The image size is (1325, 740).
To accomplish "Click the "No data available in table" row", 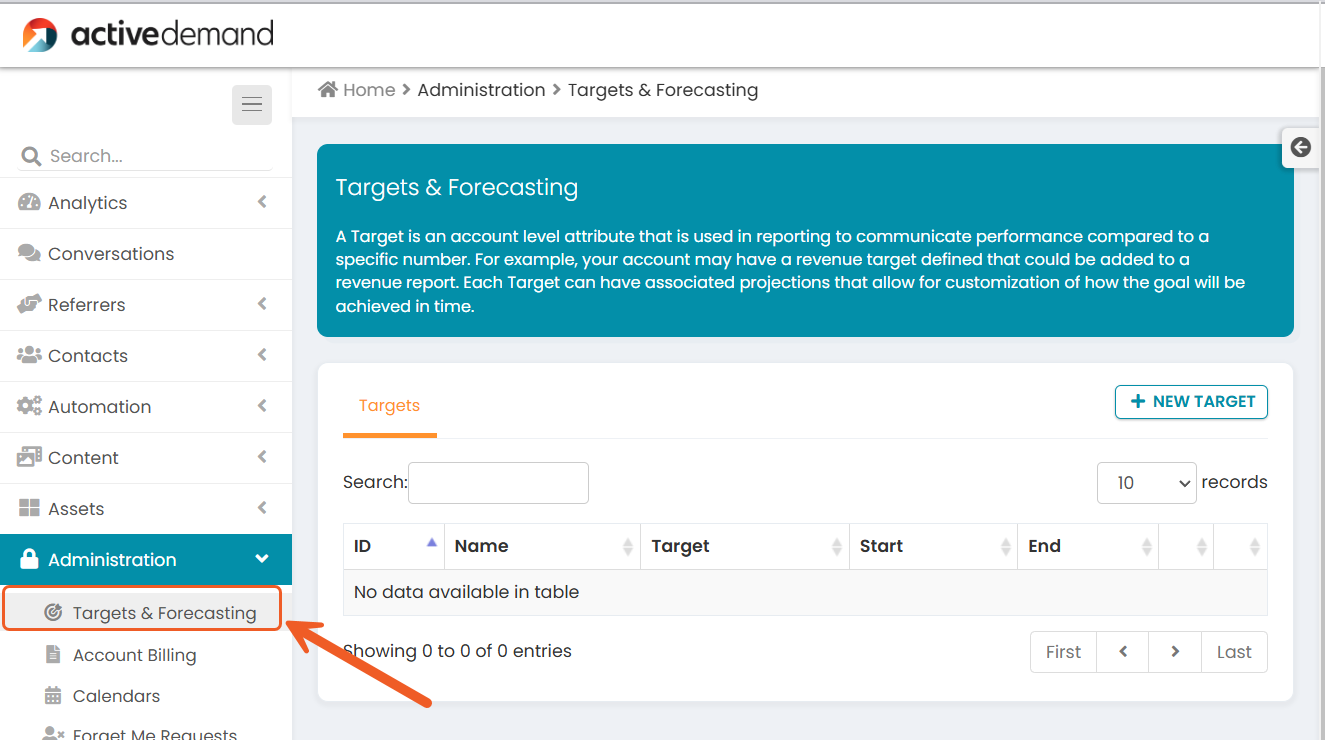I will tap(805, 592).
